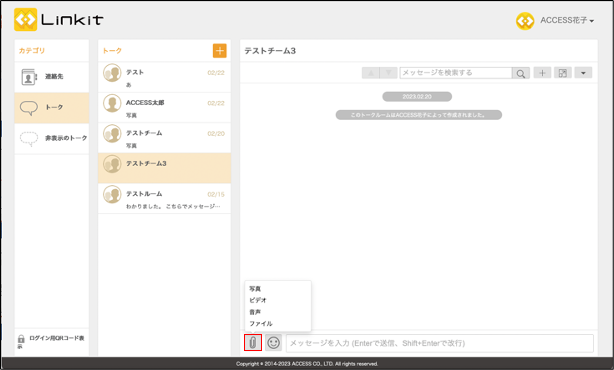Jump to next search result arrow
The width and height of the screenshot is (614, 370).
[388, 73]
